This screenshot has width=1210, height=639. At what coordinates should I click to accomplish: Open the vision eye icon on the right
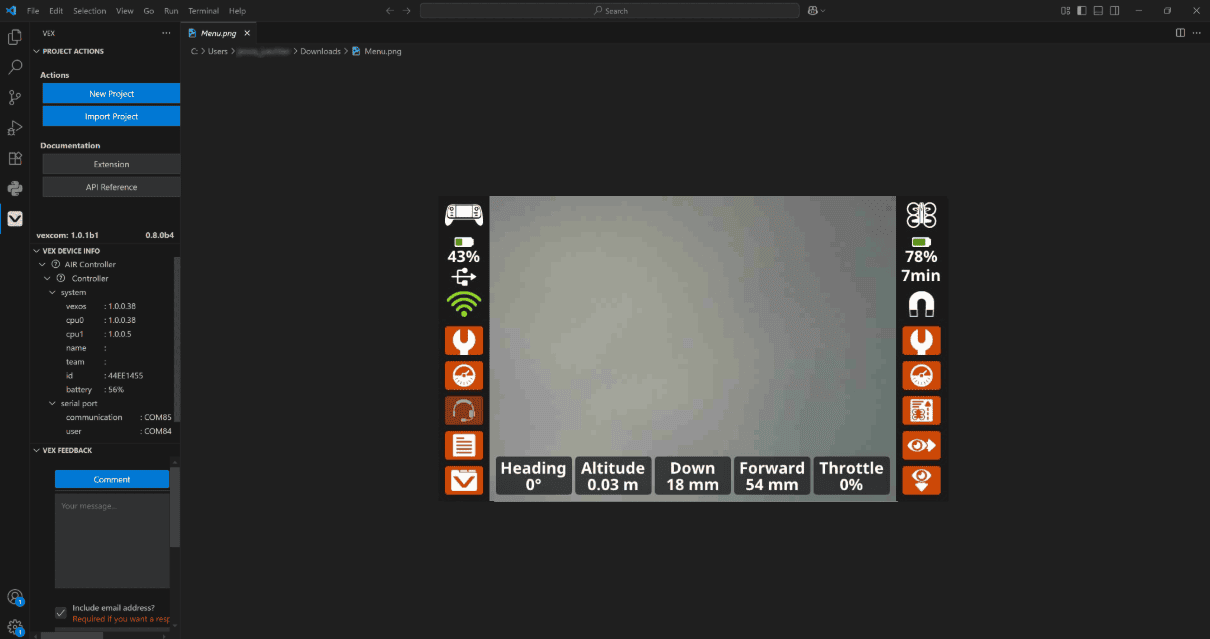coord(921,445)
